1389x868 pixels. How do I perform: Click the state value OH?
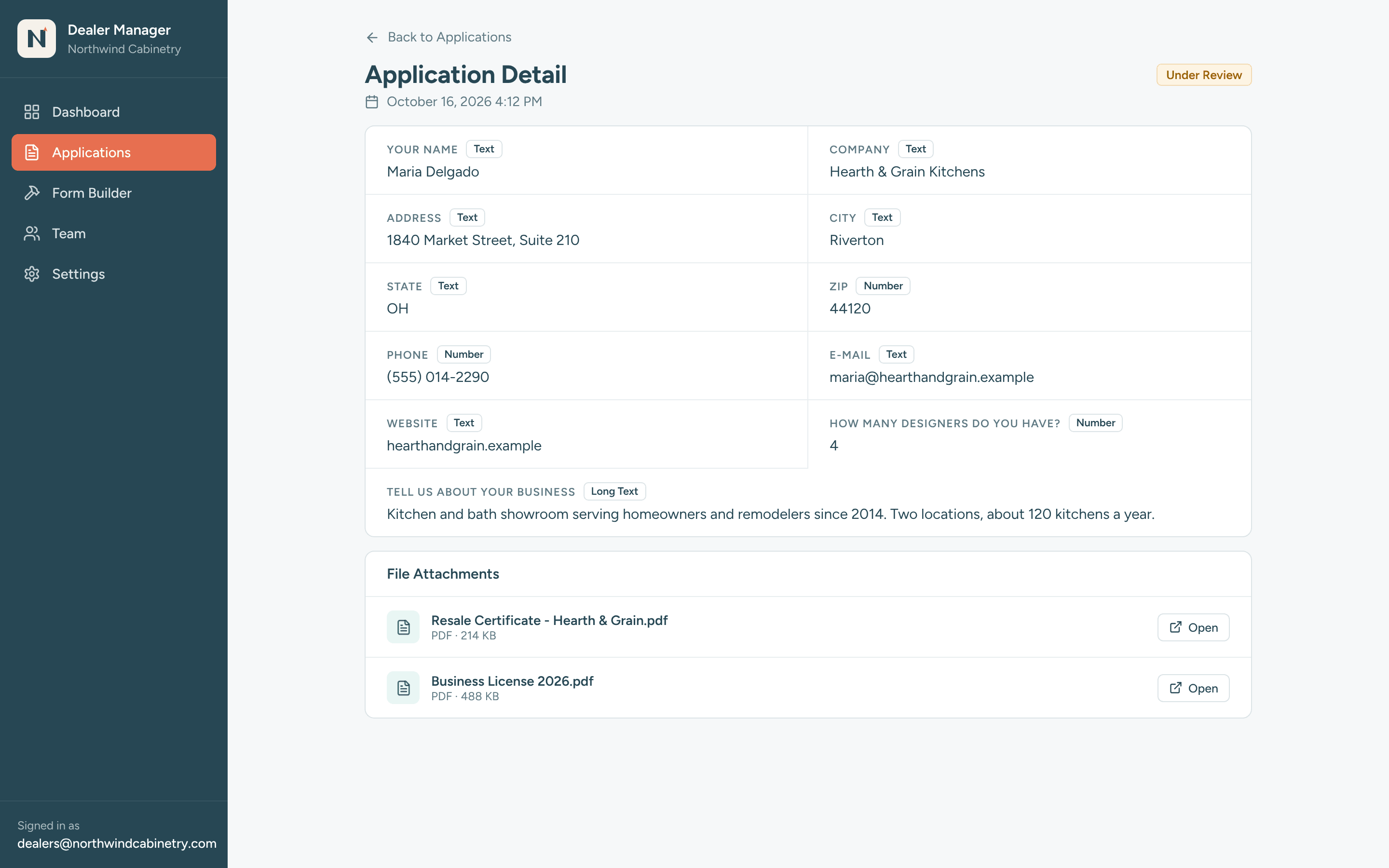[x=397, y=309]
